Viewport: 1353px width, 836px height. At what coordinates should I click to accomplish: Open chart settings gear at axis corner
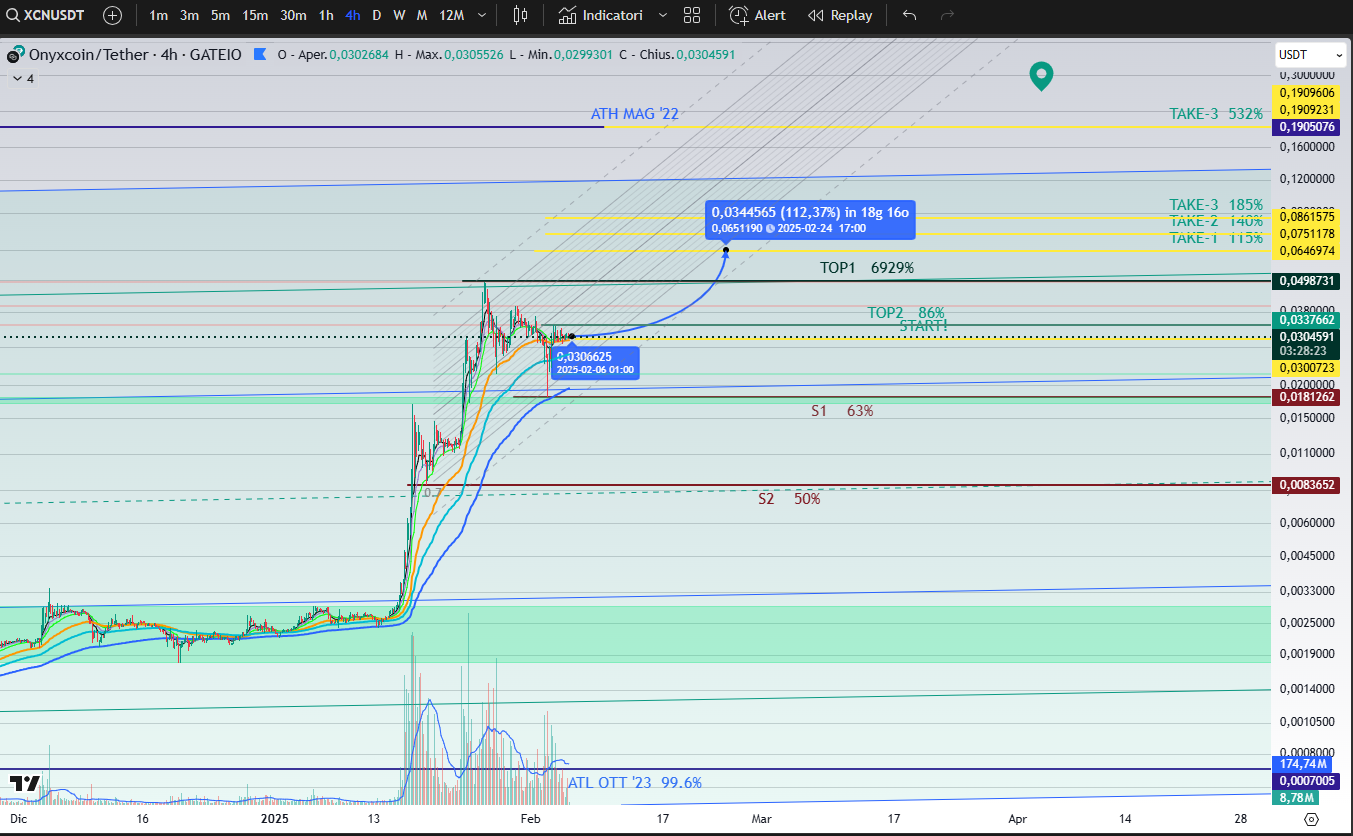1312,819
